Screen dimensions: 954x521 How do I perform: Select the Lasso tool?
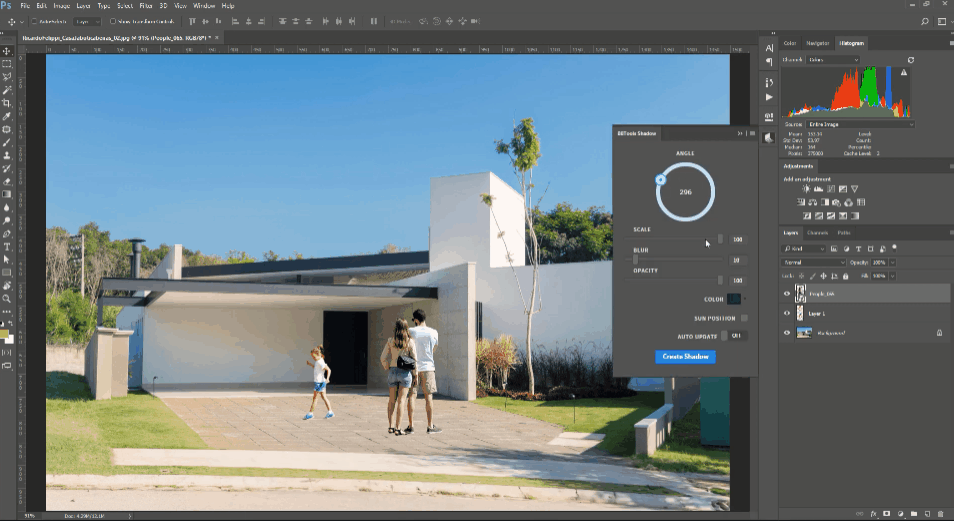click(7, 77)
